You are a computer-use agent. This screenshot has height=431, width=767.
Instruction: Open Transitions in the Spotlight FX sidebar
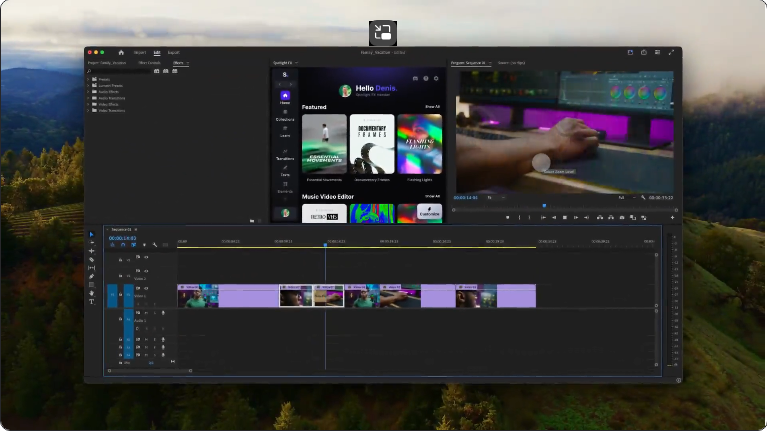pyautogui.click(x=285, y=154)
